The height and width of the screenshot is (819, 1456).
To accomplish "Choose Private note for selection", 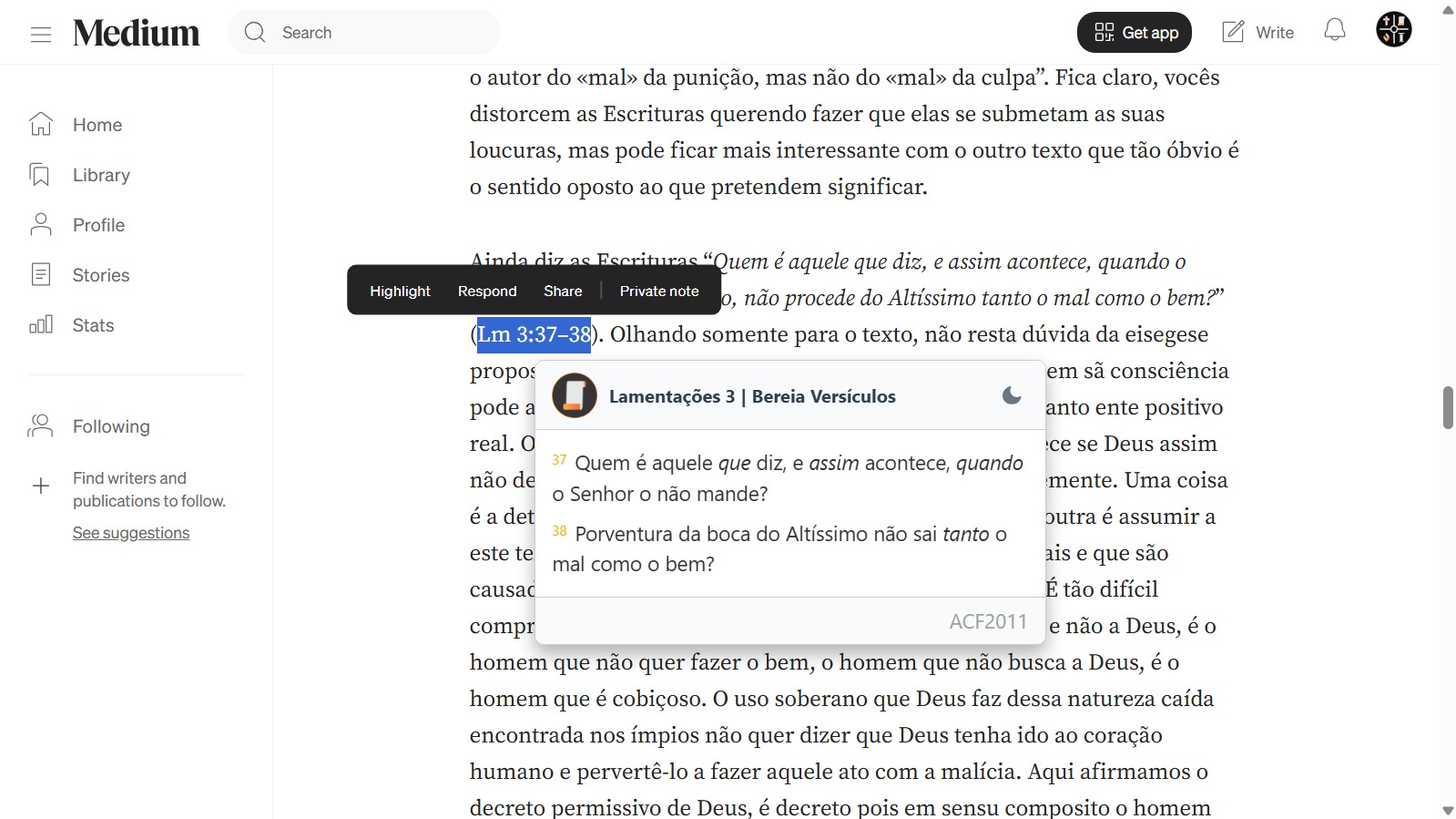I will coord(659,291).
